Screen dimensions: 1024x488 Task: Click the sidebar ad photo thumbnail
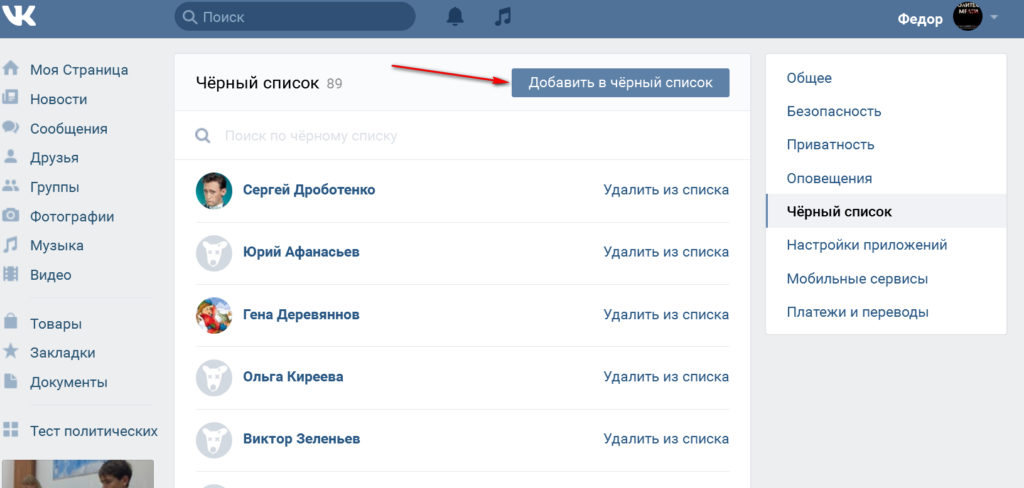click(x=78, y=474)
